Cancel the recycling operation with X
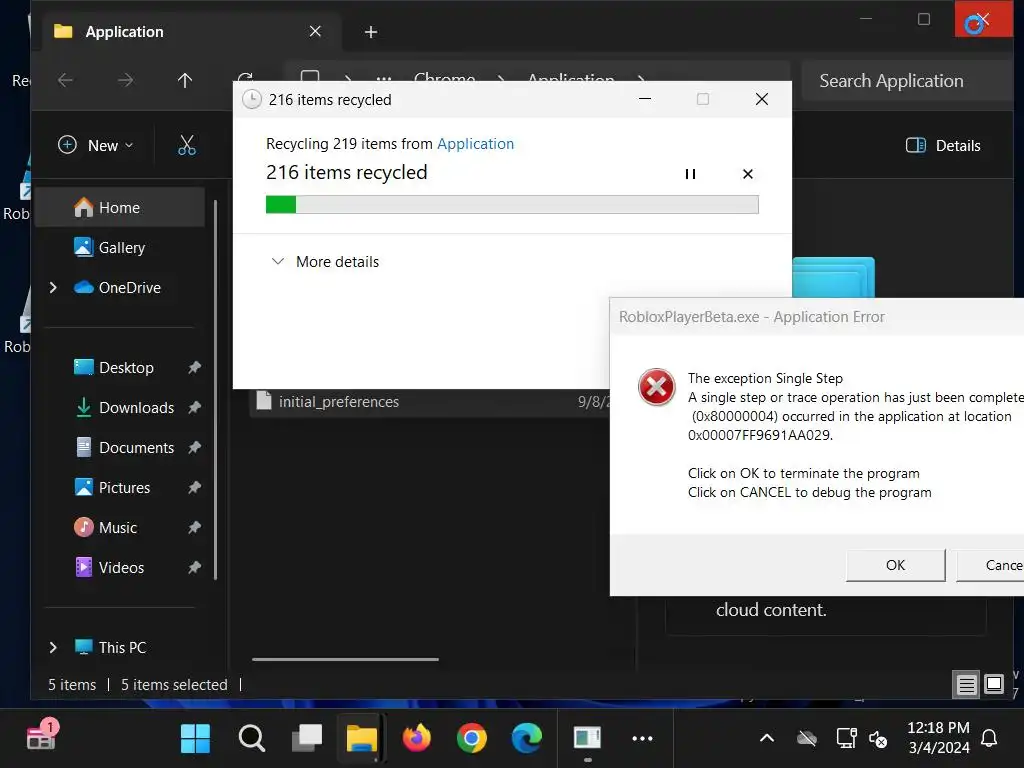 click(748, 174)
